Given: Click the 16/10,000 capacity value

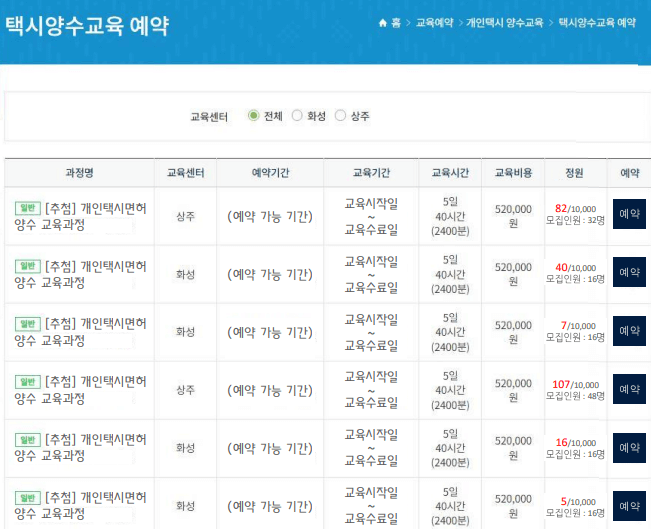Looking at the screenshot, I should (575, 443).
